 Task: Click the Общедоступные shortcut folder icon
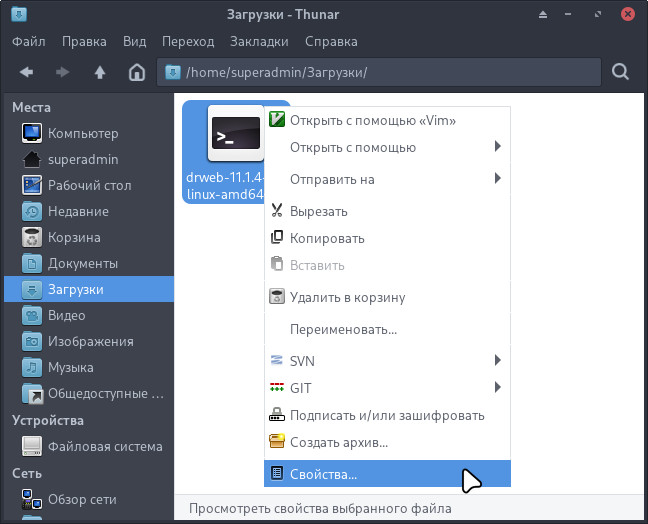[x=32, y=393]
